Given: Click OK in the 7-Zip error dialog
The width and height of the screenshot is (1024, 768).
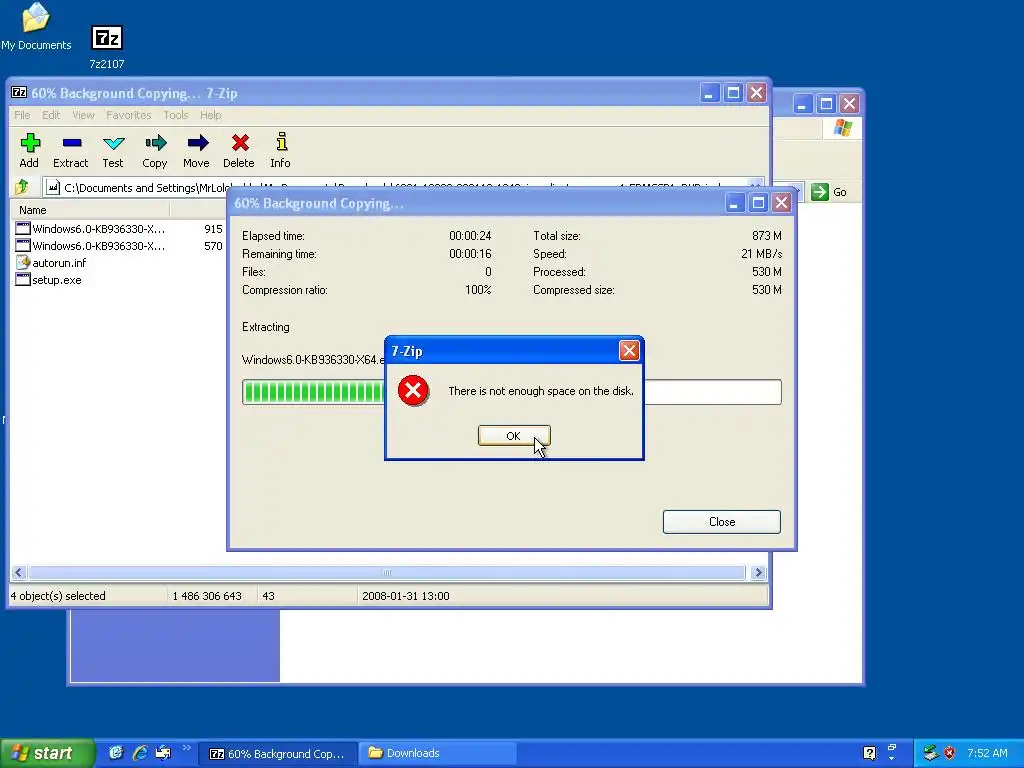Looking at the screenshot, I should click(514, 436).
